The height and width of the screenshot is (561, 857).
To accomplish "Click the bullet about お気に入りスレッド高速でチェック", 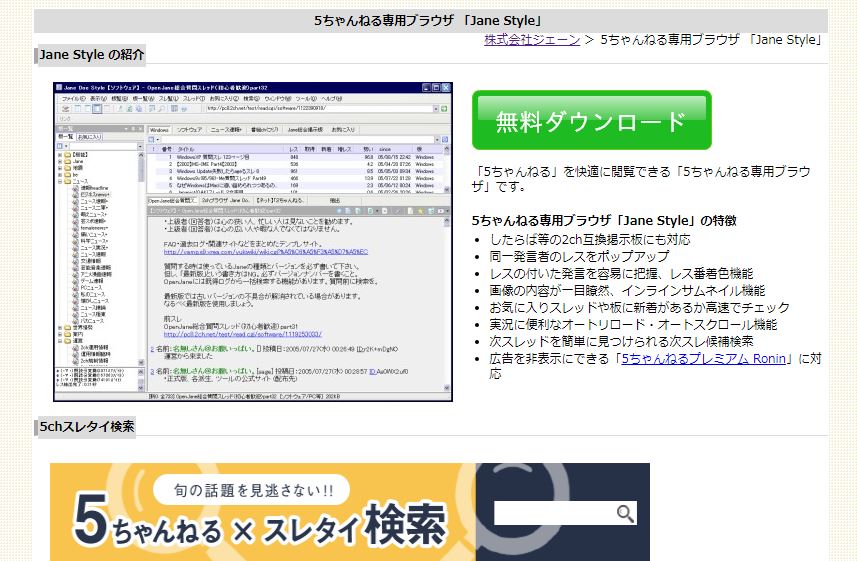I will pyautogui.click(x=639, y=307).
